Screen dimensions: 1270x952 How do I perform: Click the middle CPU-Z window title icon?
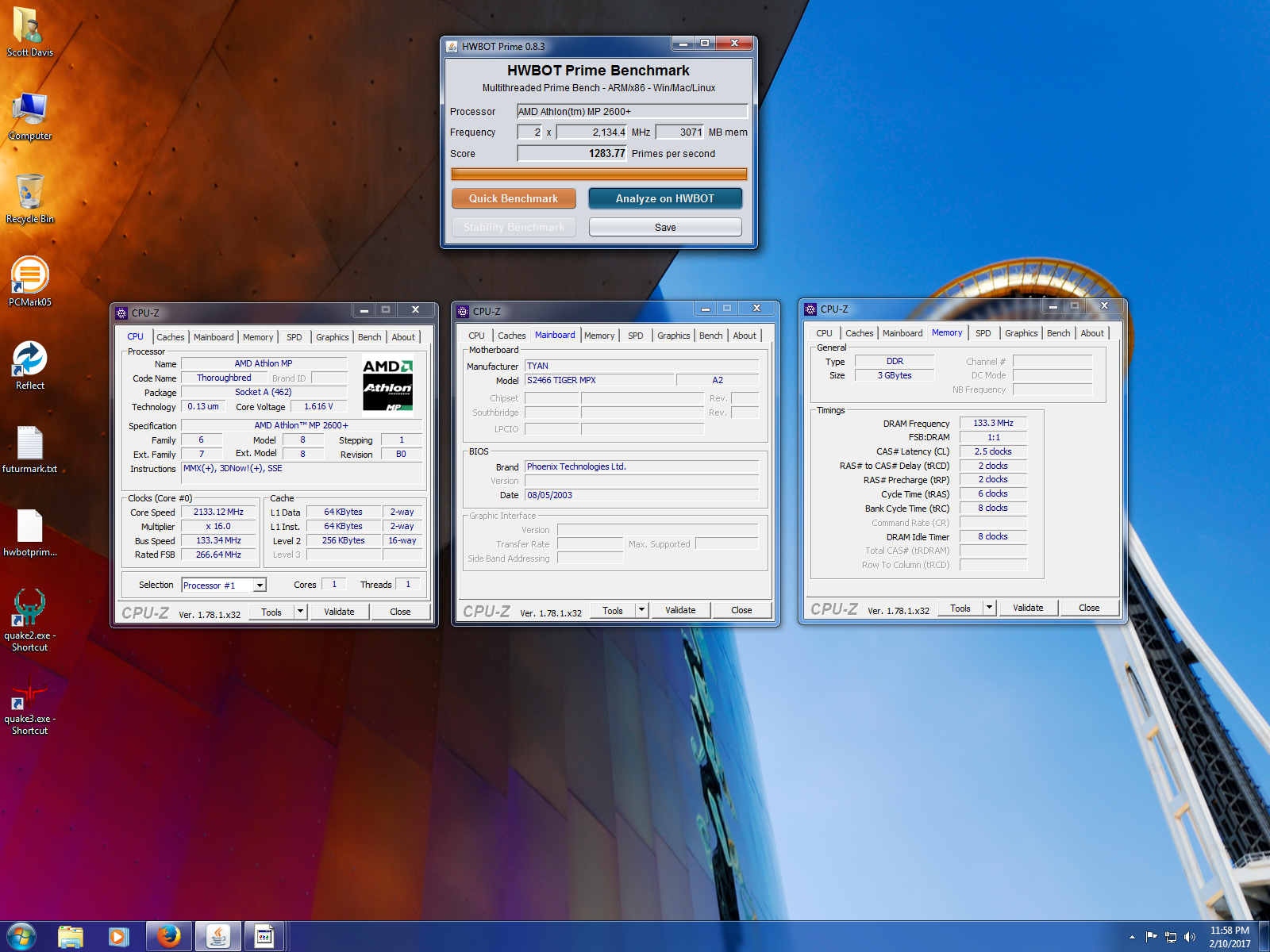coord(463,311)
